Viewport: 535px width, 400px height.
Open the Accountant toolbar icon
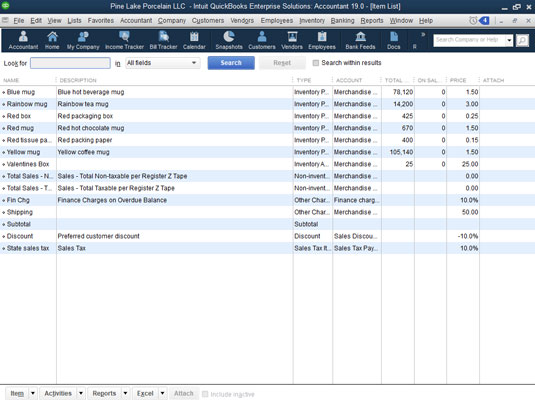point(23,40)
